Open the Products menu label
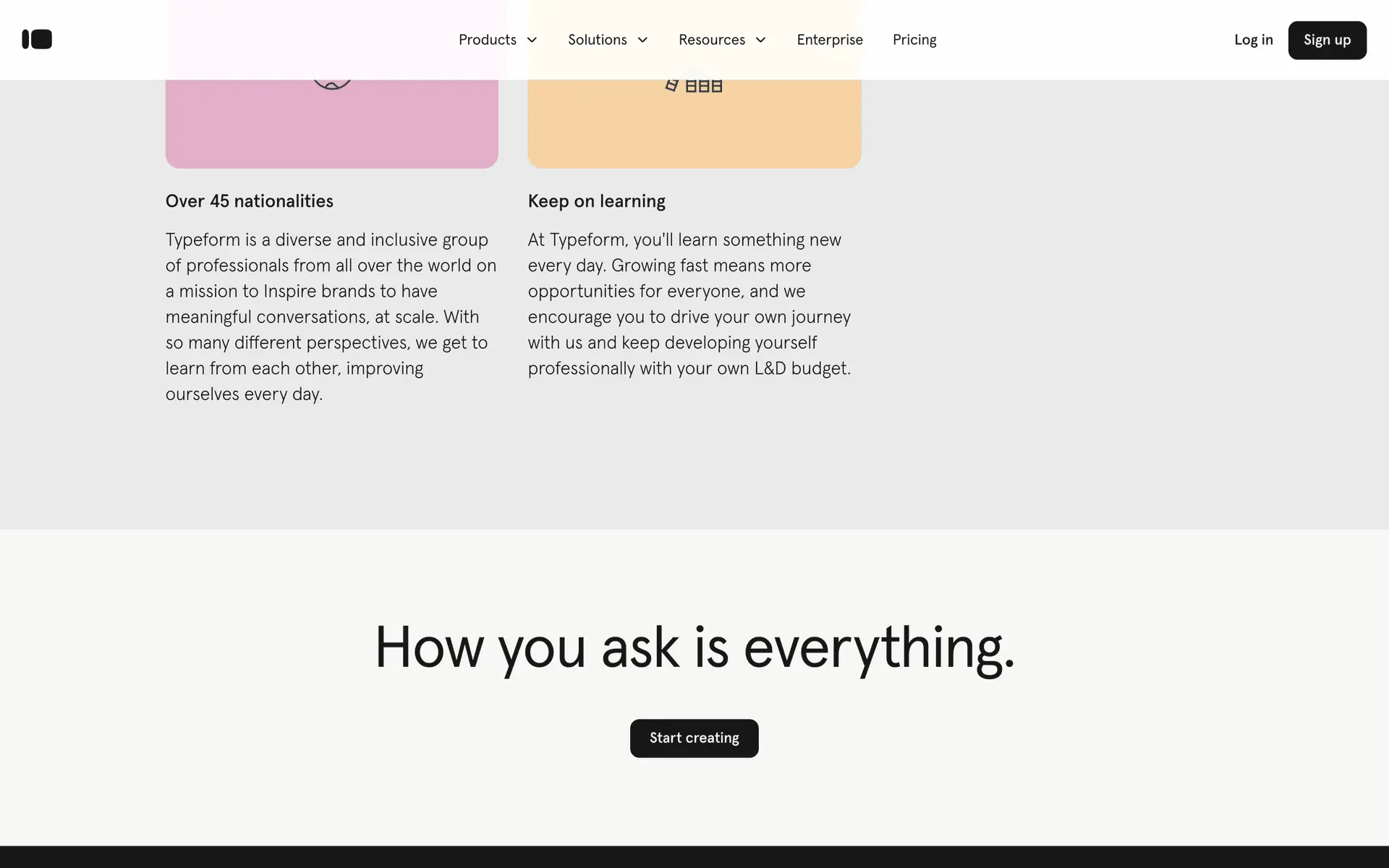The width and height of the screenshot is (1389, 868). 487,41
